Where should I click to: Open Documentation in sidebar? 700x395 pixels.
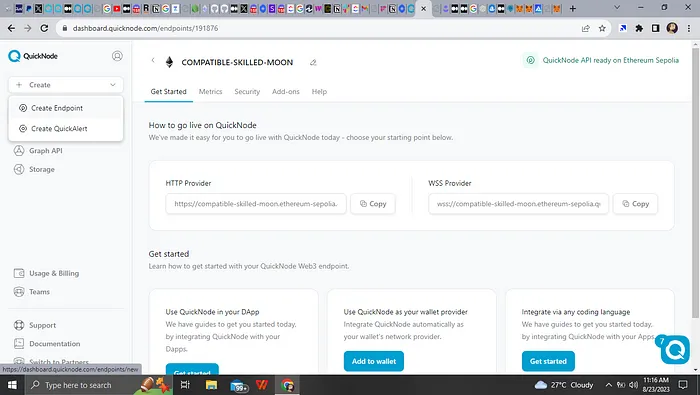pyautogui.click(x=54, y=344)
